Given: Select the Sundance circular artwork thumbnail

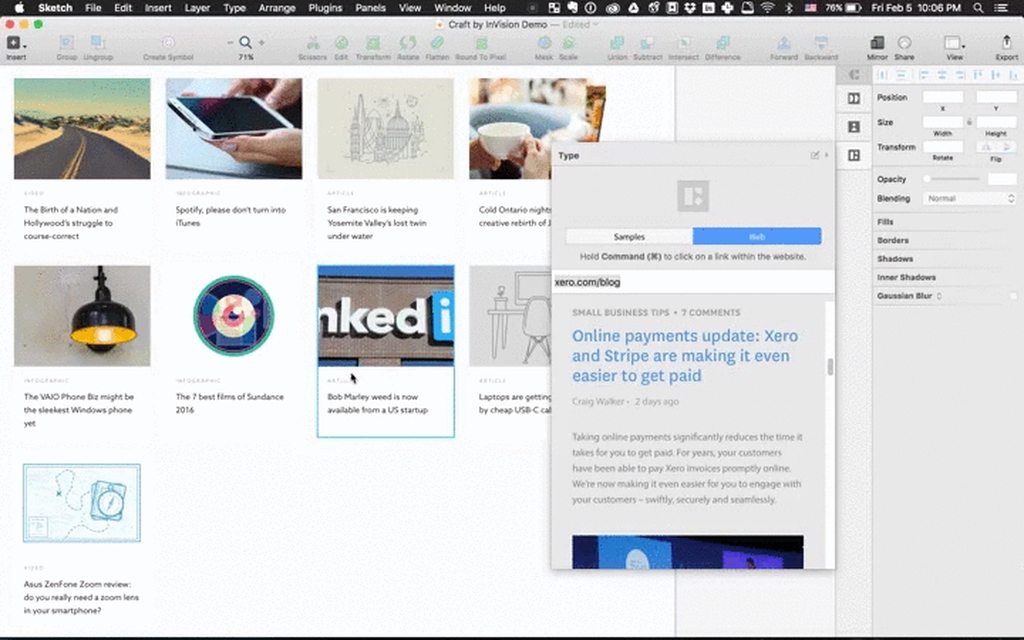Looking at the screenshot, I should (x=234, y=315).
